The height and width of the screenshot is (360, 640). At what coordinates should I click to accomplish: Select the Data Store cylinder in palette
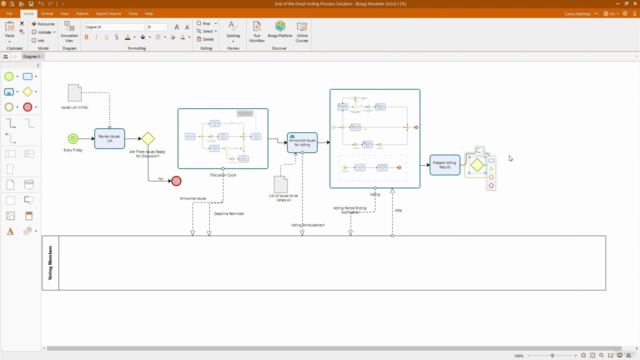pos(29,184)
